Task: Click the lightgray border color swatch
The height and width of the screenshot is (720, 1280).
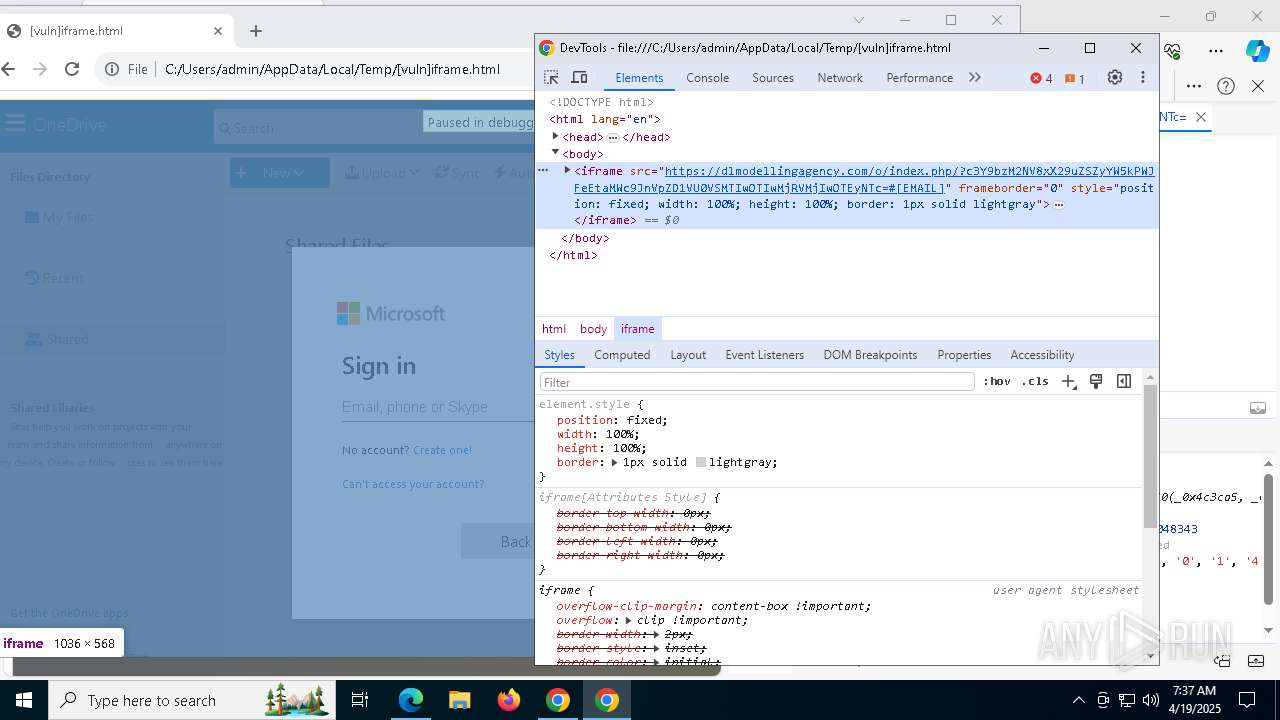Action: pyautogui.click(x=701, y=462)
